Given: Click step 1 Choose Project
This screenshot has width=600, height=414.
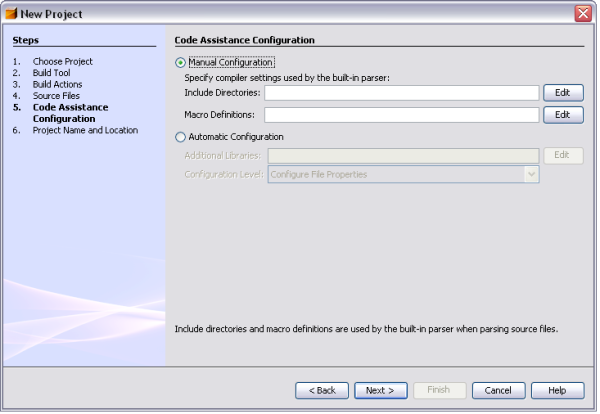Looking at the screenshot, I should [x=63, y=62].
